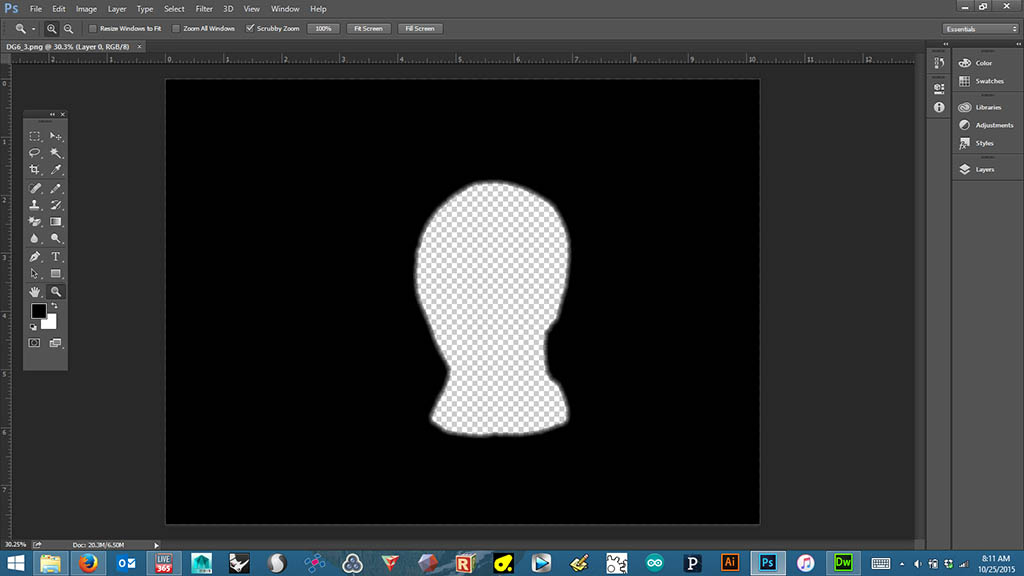Image resolution: width=1024 pixels, height=576 pixels.
Task: Enable Resize Windows to Fit checkbox
Action: point(93,29)
